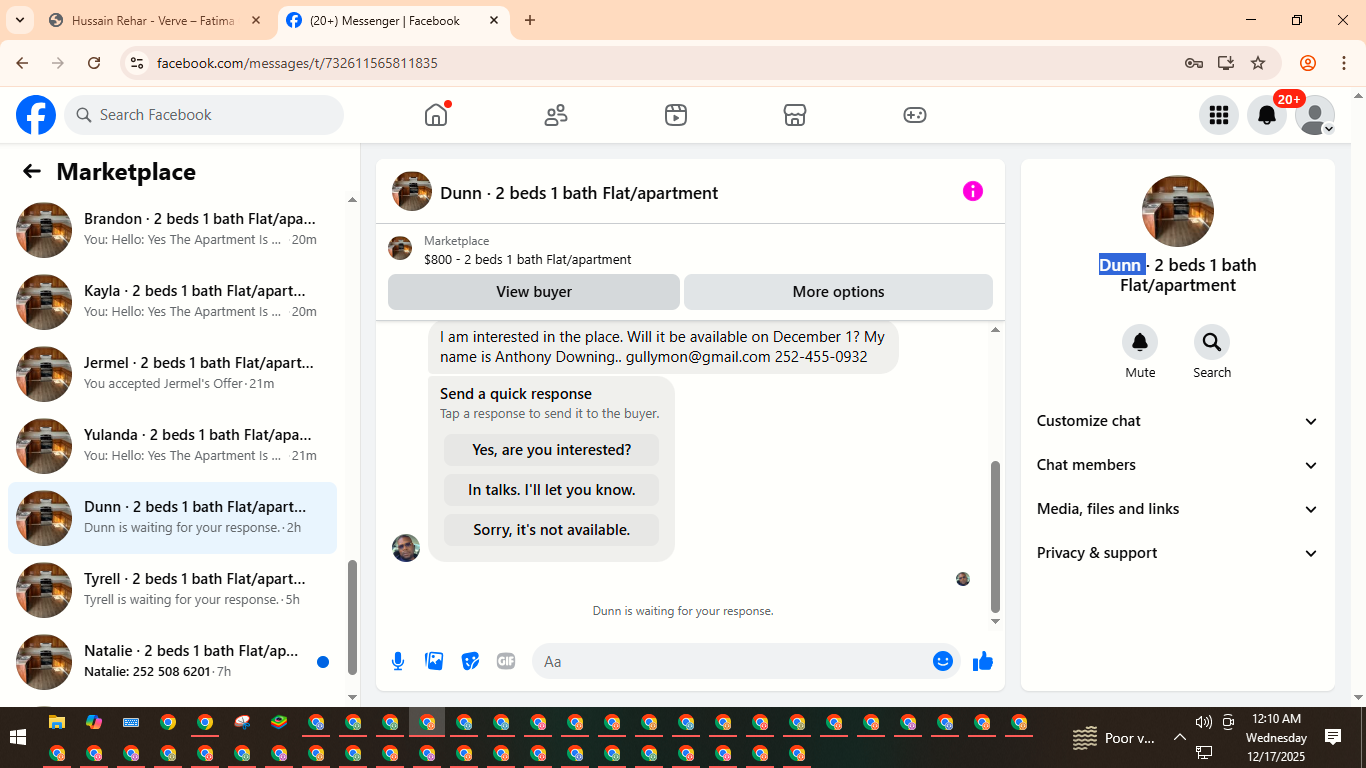1366x768 pixels.
Task: Open the Video (Watch) icon
Action: pyautogui.click(x=676, y=115)
